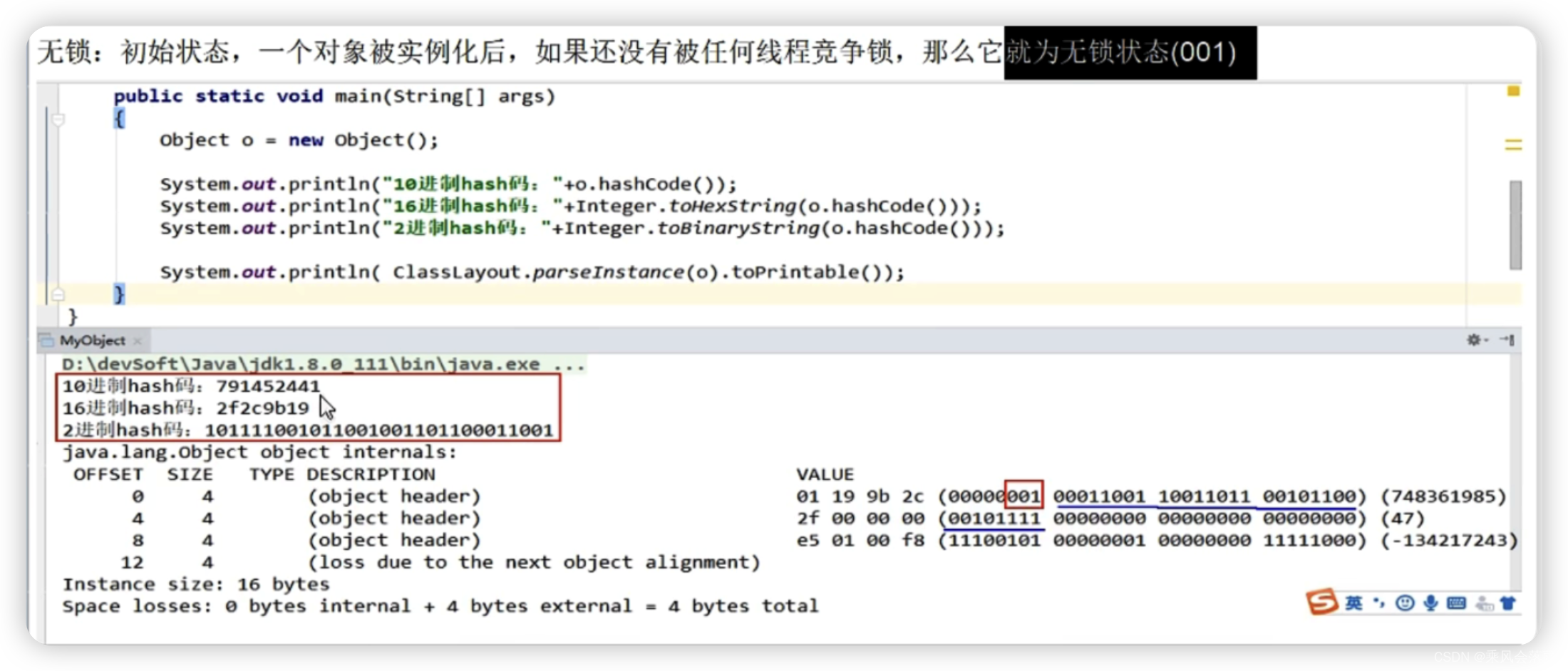The image size is (1568, 671).
Task: Click the value '(748361985)'
Action: [x=1443, y=496]
